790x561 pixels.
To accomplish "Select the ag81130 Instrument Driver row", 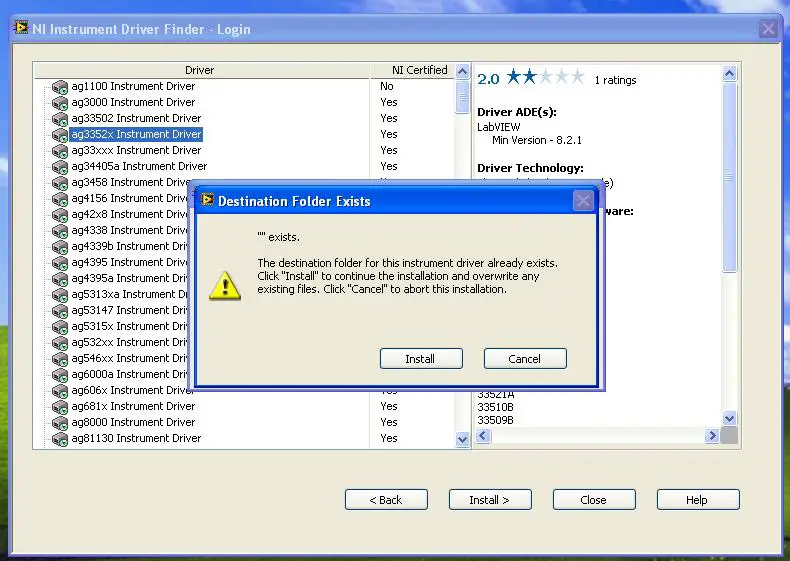I will 136,439.
